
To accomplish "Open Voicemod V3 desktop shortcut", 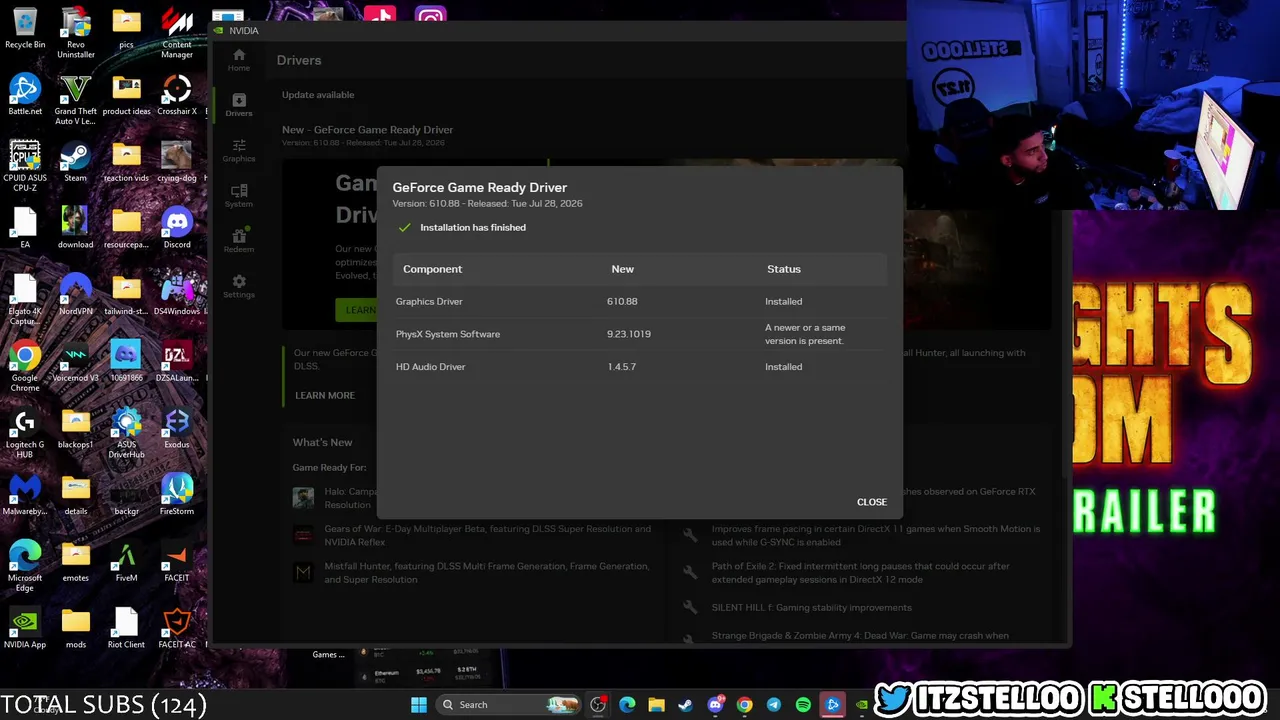I will tap(76, 361).
